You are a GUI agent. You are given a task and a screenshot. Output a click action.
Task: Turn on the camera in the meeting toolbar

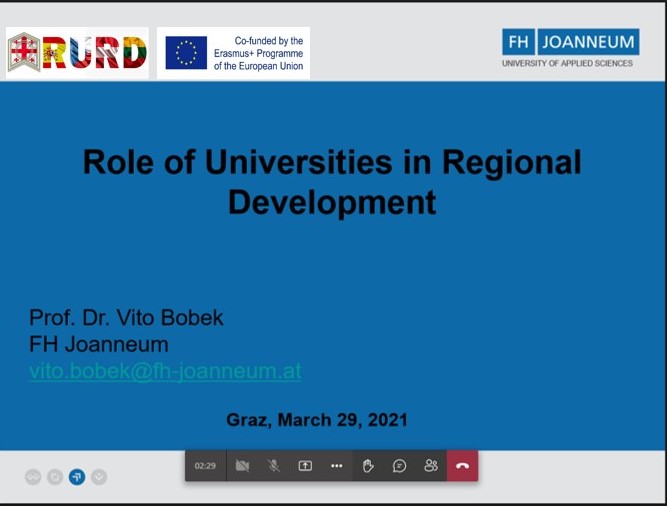(242, 466)
